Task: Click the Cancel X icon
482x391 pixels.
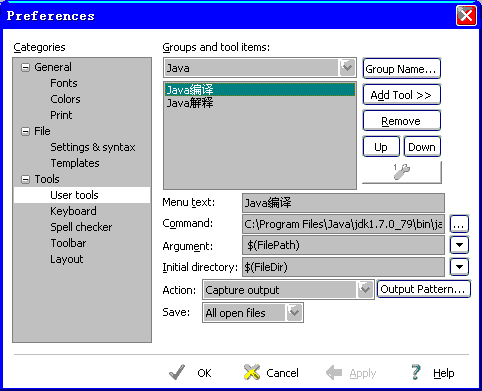Action: 252,372
